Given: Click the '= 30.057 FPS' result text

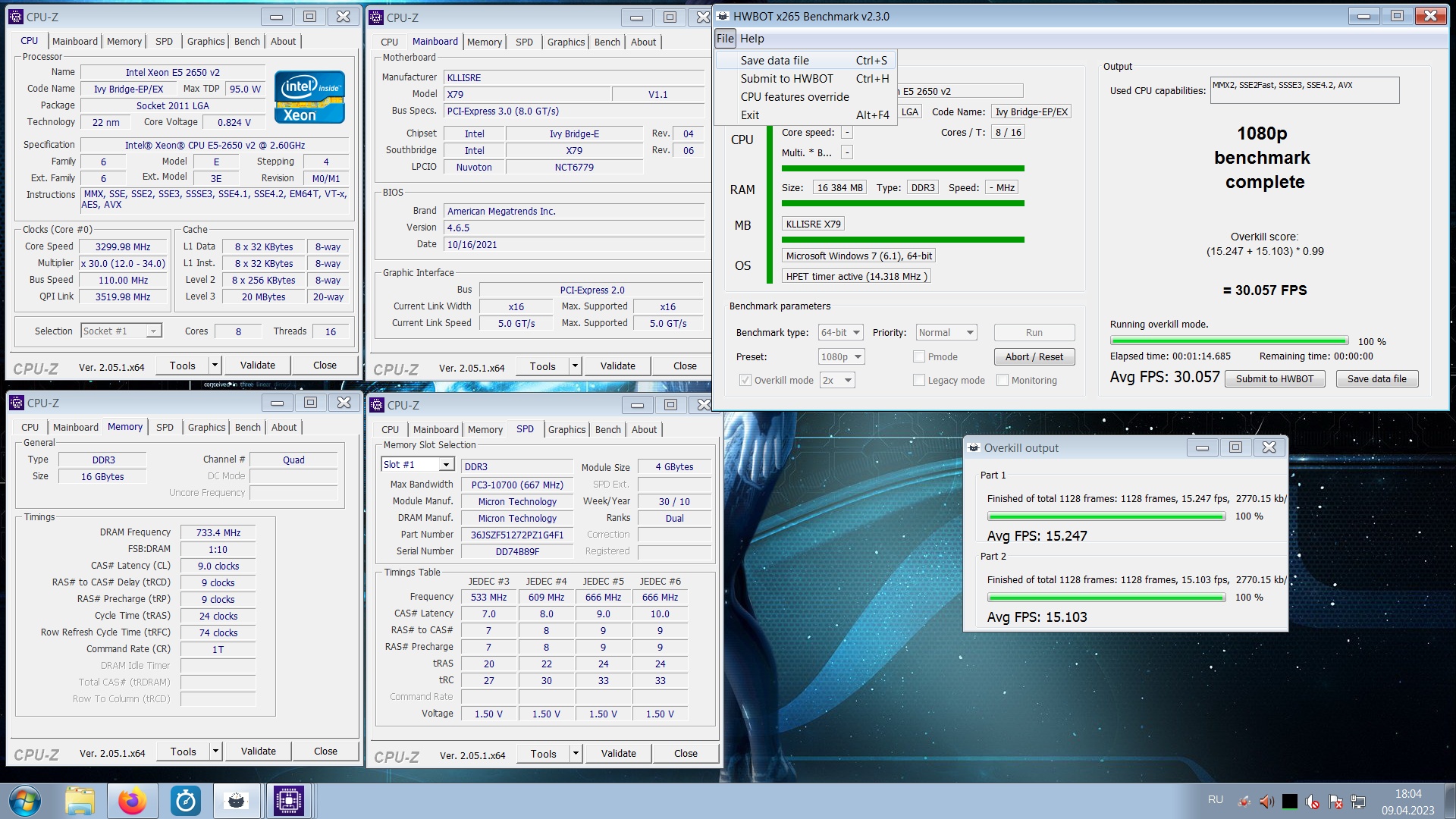Looking at the screenshot, I should [1264, 290].
